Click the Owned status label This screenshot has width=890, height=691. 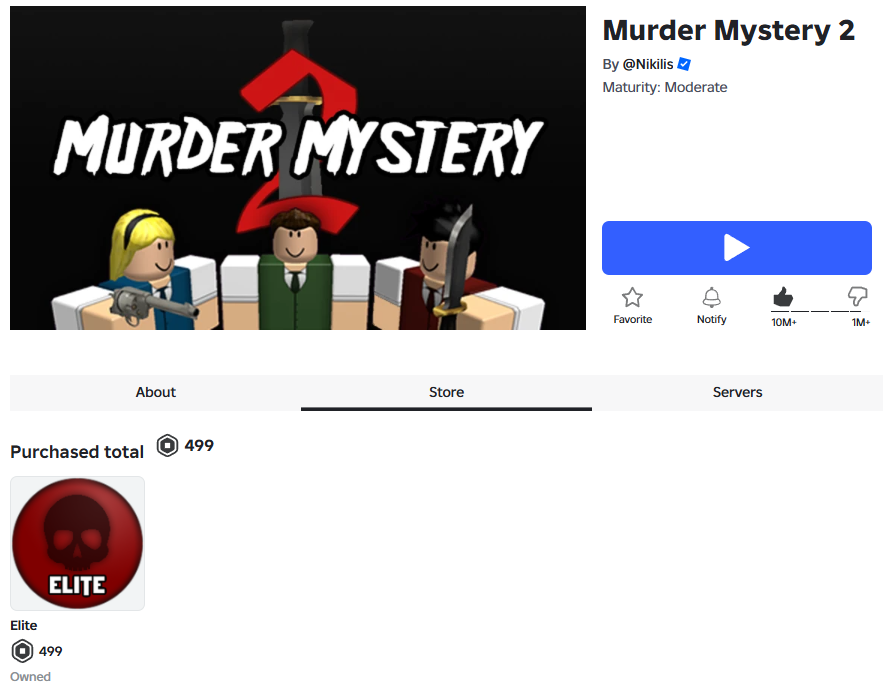(31, 677)
